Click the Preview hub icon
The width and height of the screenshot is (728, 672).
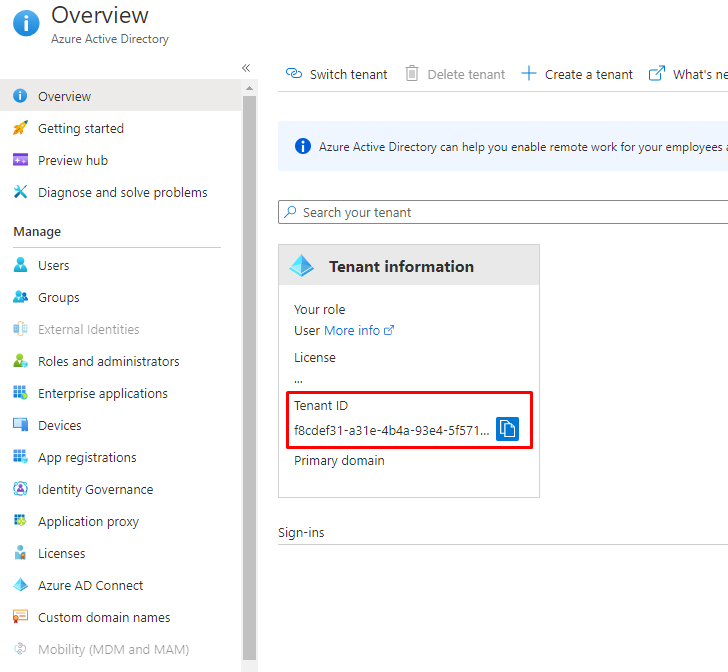(20, 160)
